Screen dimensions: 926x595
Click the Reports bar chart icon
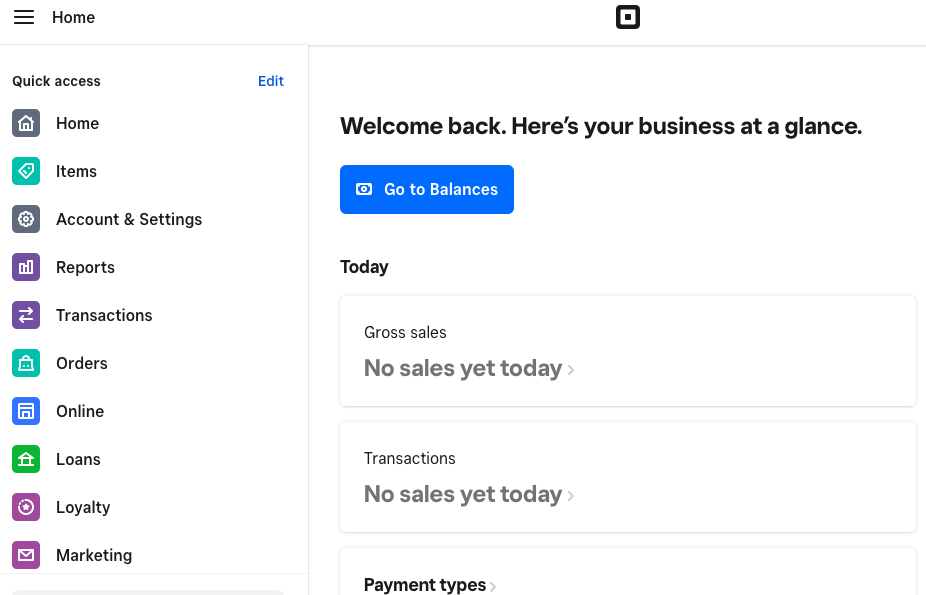[x=26, y=267]
